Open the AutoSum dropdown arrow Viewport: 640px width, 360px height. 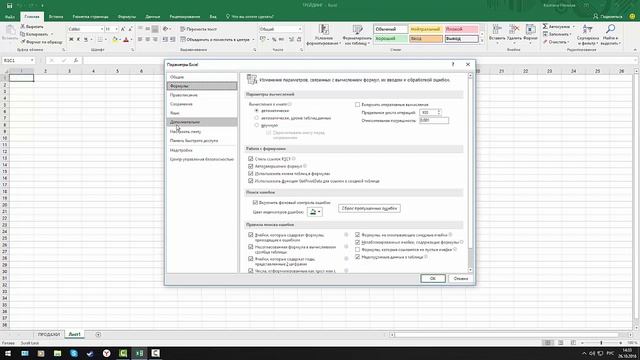coord(573,27)
